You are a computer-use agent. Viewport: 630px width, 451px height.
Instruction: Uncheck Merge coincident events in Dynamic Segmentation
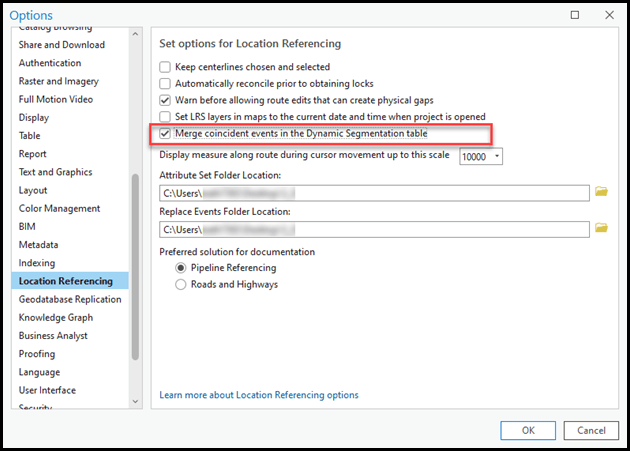(166, 134)
